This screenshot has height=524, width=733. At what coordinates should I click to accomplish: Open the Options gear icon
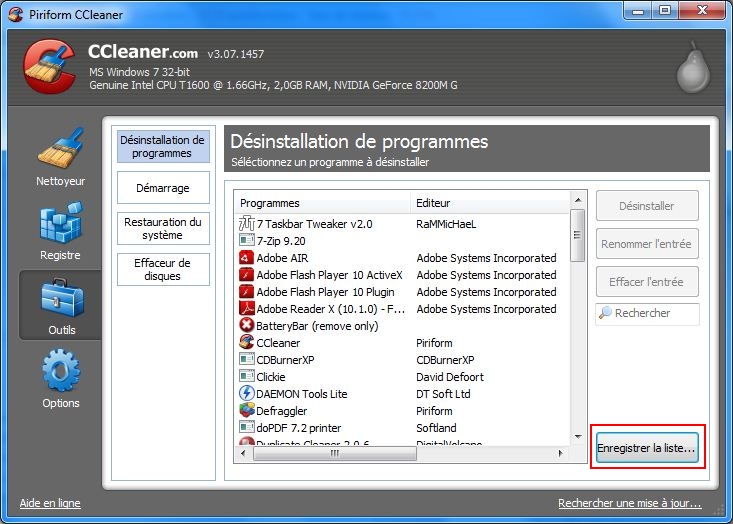click(x=61, y=370)
